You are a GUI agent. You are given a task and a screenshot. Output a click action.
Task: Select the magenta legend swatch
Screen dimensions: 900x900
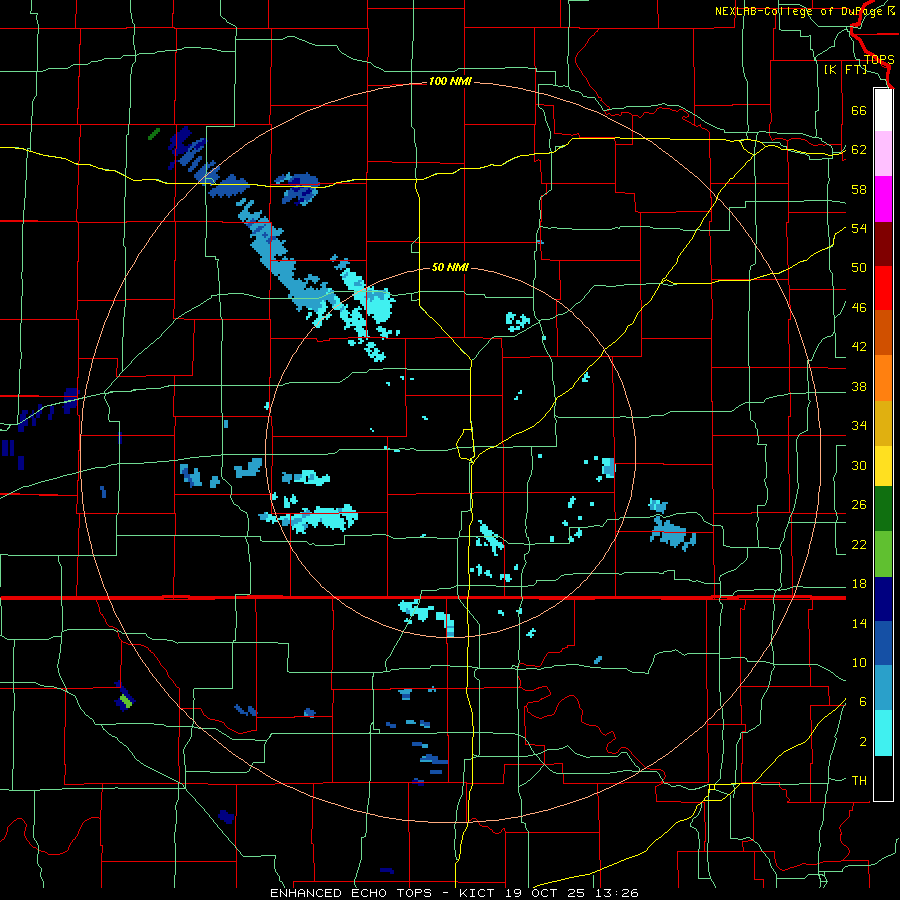click(x=883, y=199)
